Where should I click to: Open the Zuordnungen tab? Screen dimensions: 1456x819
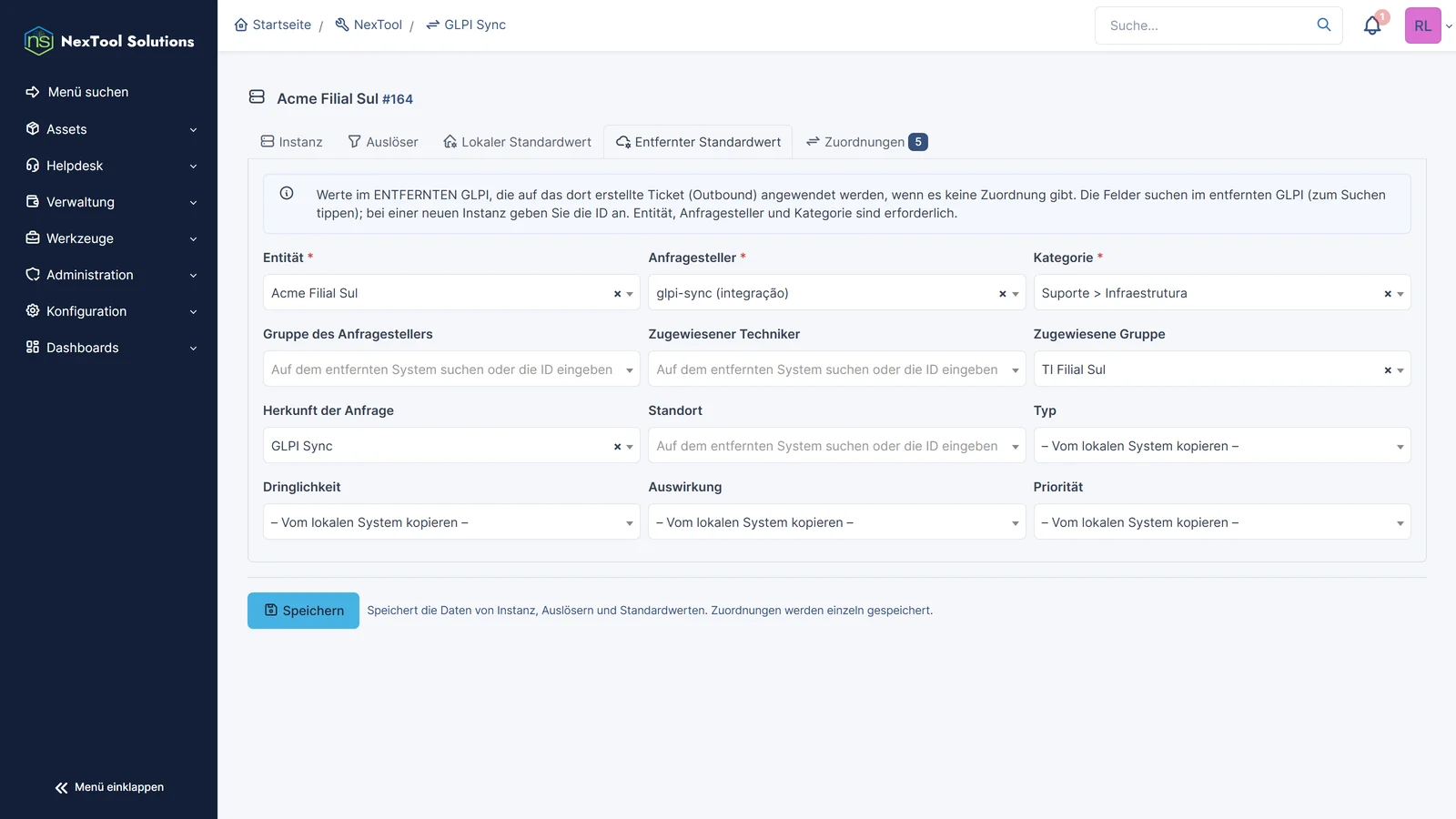point(866,142)
